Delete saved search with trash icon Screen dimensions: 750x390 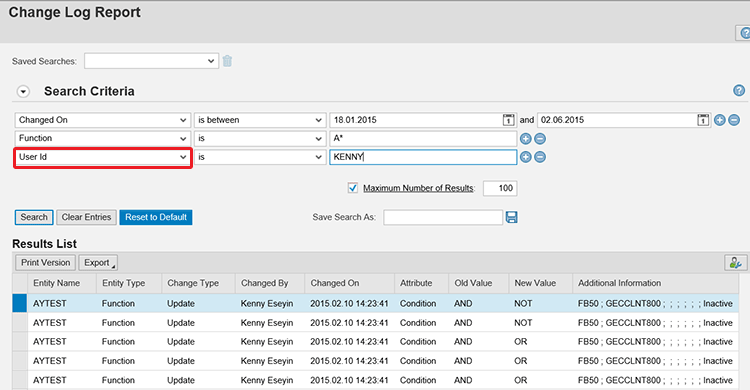[227, 61]
